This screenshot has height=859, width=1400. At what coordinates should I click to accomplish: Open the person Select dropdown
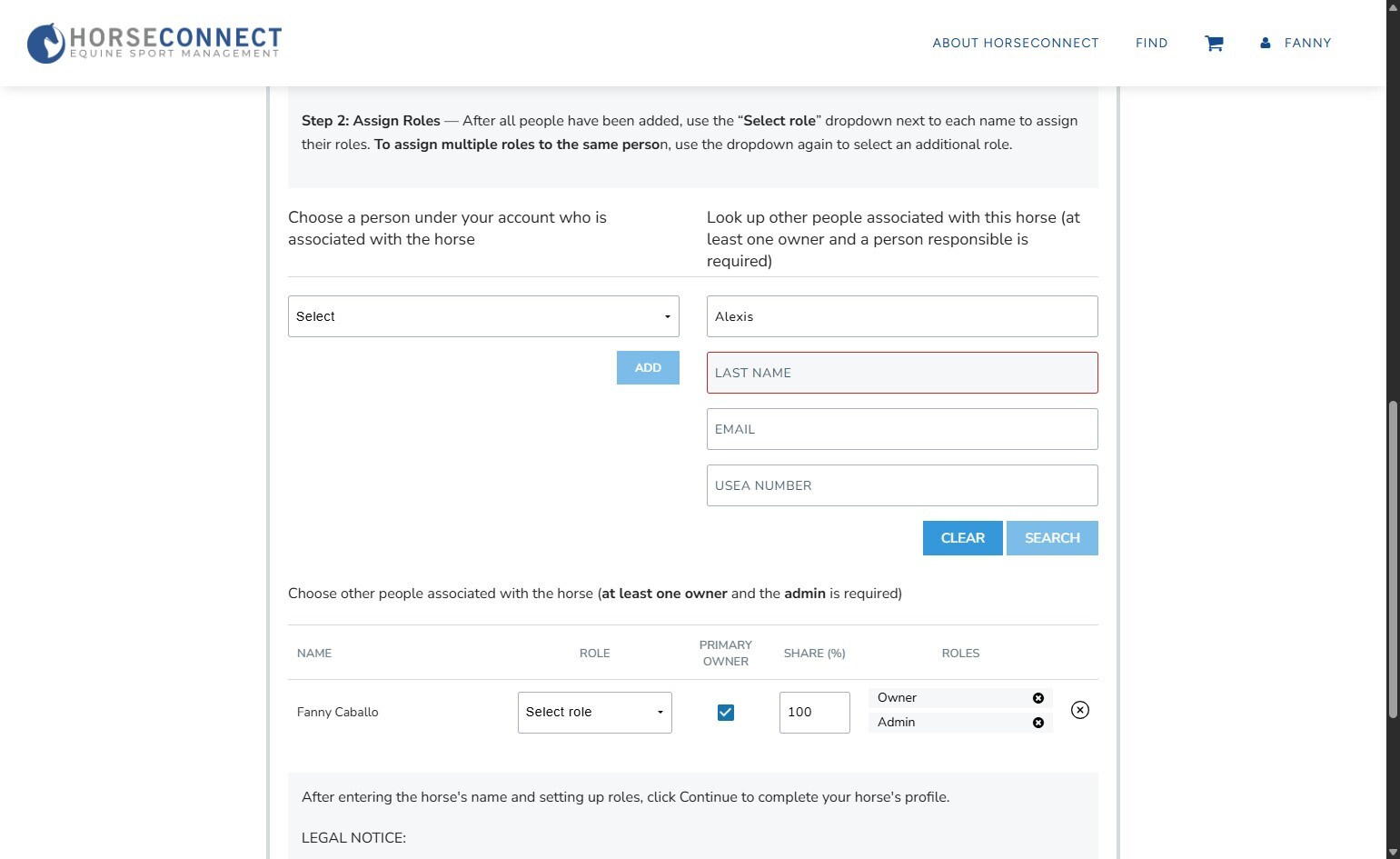point(483,316)
